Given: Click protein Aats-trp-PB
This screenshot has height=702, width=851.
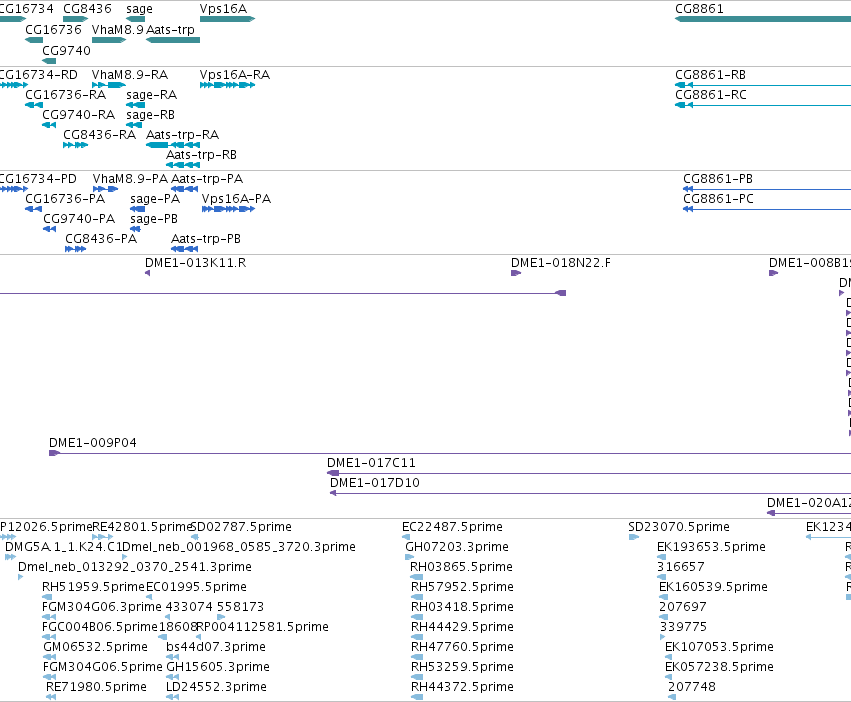Looking at the screenshot, I should (x=185, y=249).
